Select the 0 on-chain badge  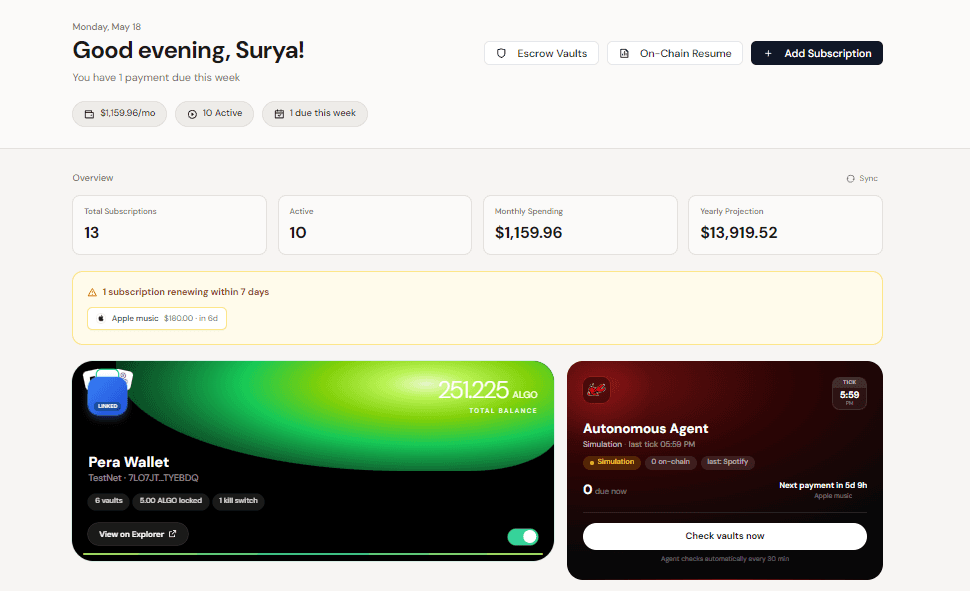click(x=671, y=462)
